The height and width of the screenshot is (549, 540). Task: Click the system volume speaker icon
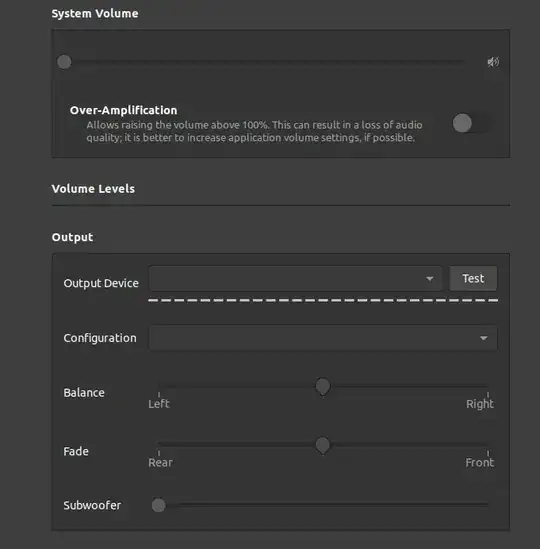(x=493, y=62)
